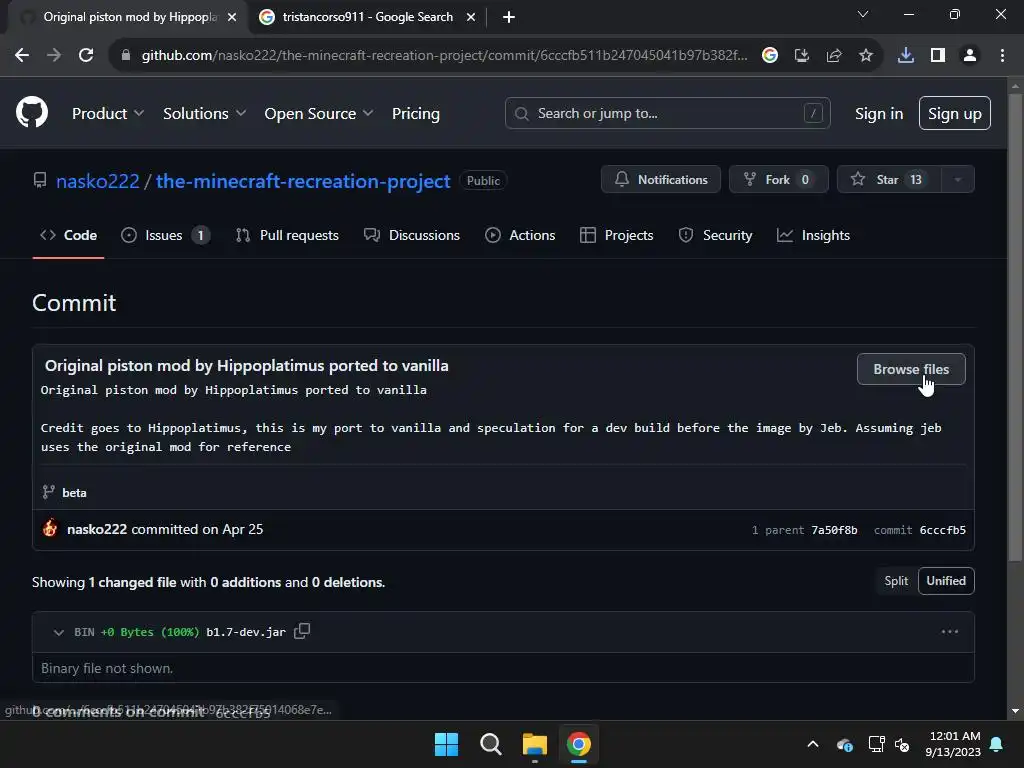
Task: Fork the repository
Action: (778, 180)
